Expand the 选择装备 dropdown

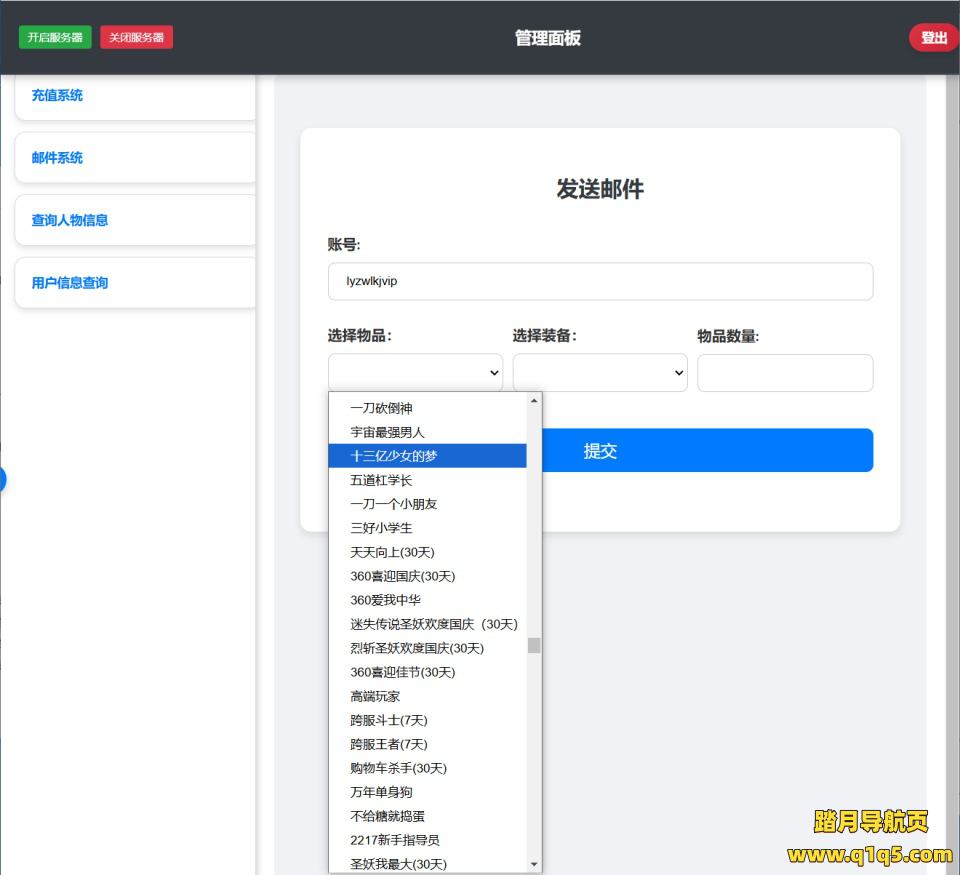tap(600, 372)
